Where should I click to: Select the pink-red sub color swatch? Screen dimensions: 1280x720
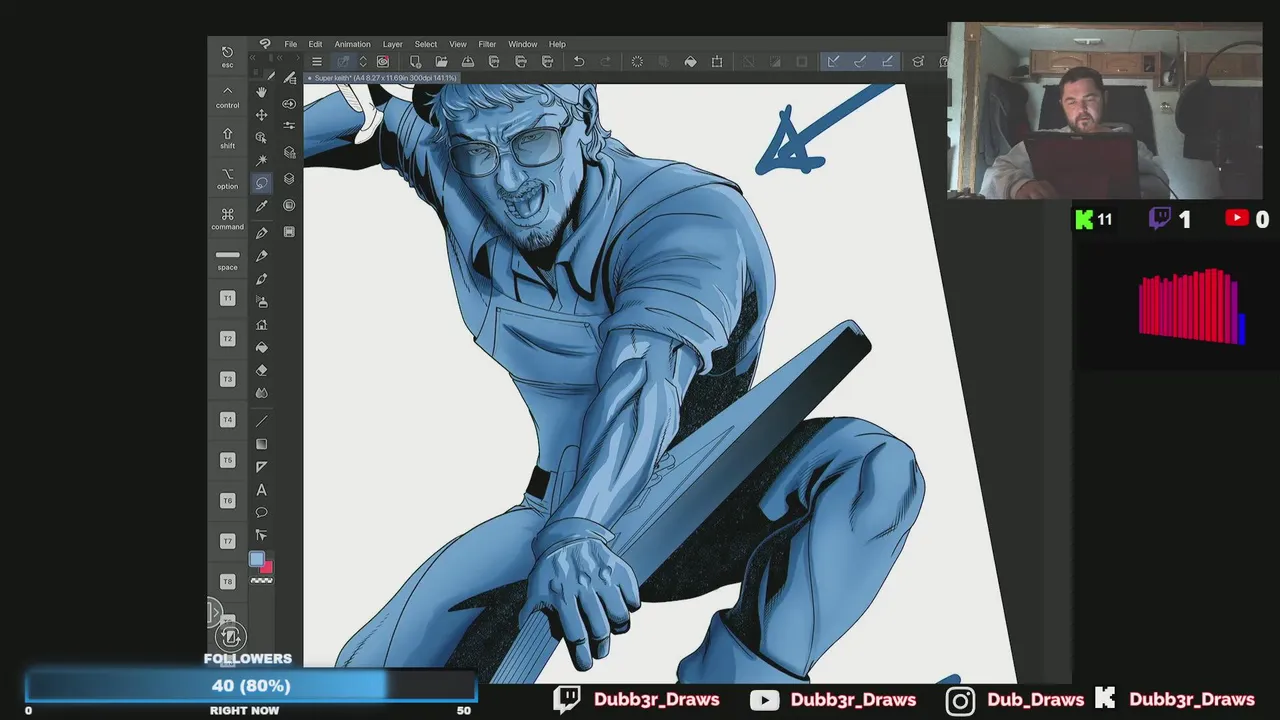click(266, 567)
